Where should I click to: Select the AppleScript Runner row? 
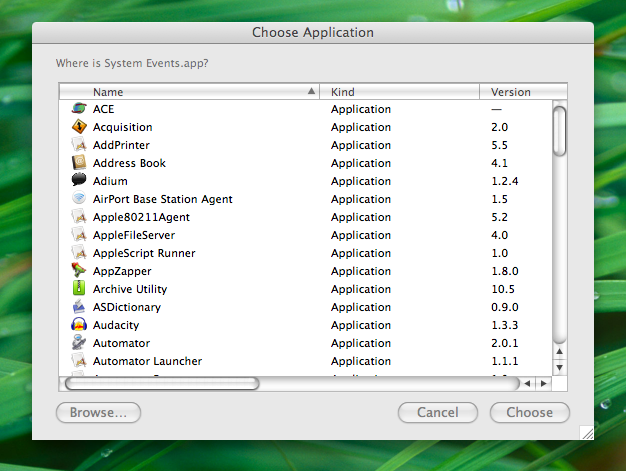tap(144, 253)
